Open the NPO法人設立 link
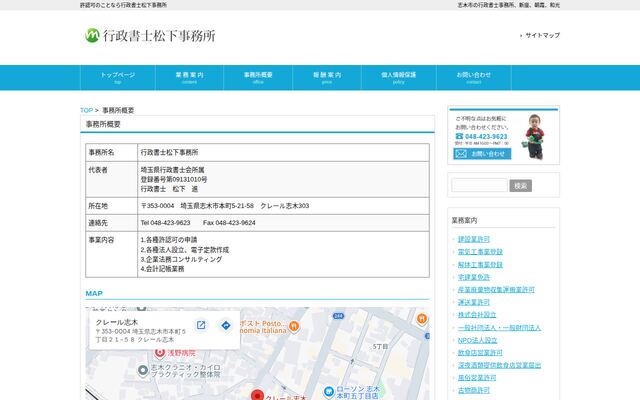 point(478,340)
